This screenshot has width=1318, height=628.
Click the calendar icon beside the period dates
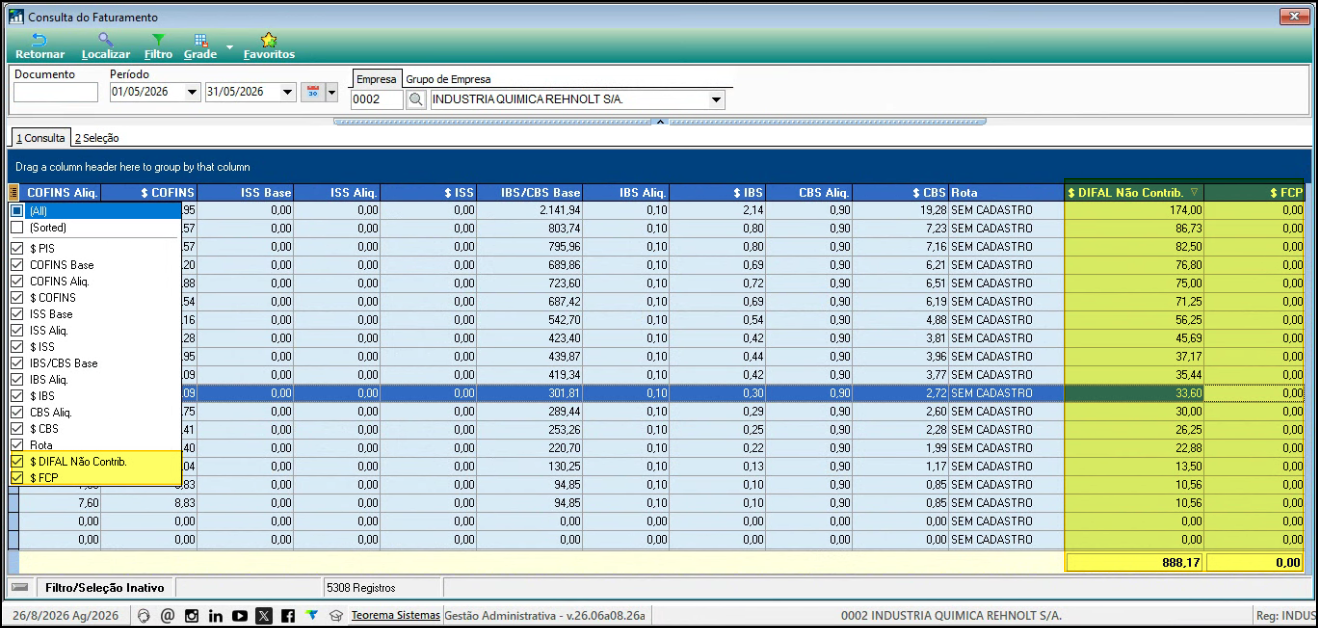pos(312,92)
